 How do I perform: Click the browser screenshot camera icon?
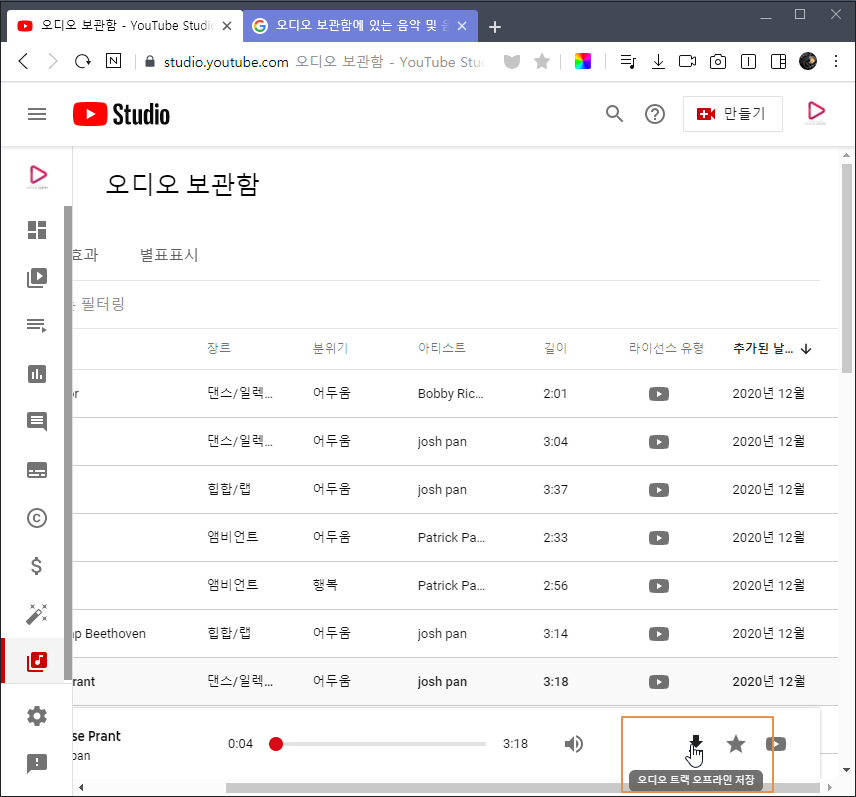point(717,61)
